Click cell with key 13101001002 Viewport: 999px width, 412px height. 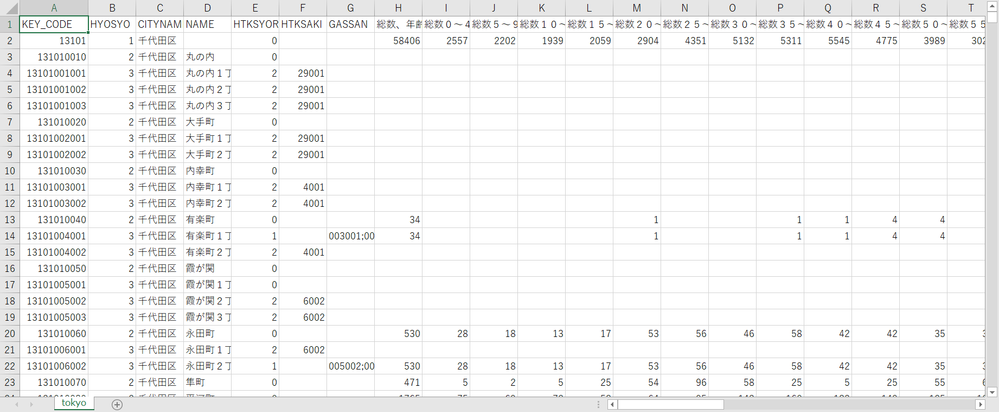pos(54,89)
